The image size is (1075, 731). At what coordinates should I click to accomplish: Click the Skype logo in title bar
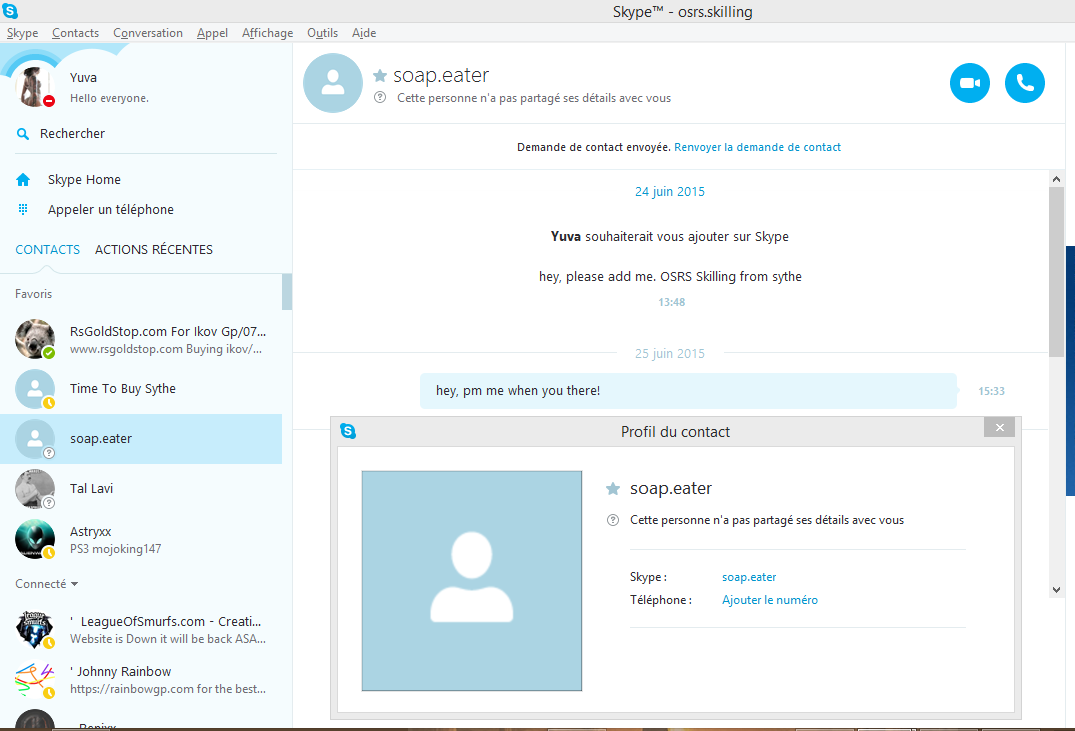tap(10, 11)
